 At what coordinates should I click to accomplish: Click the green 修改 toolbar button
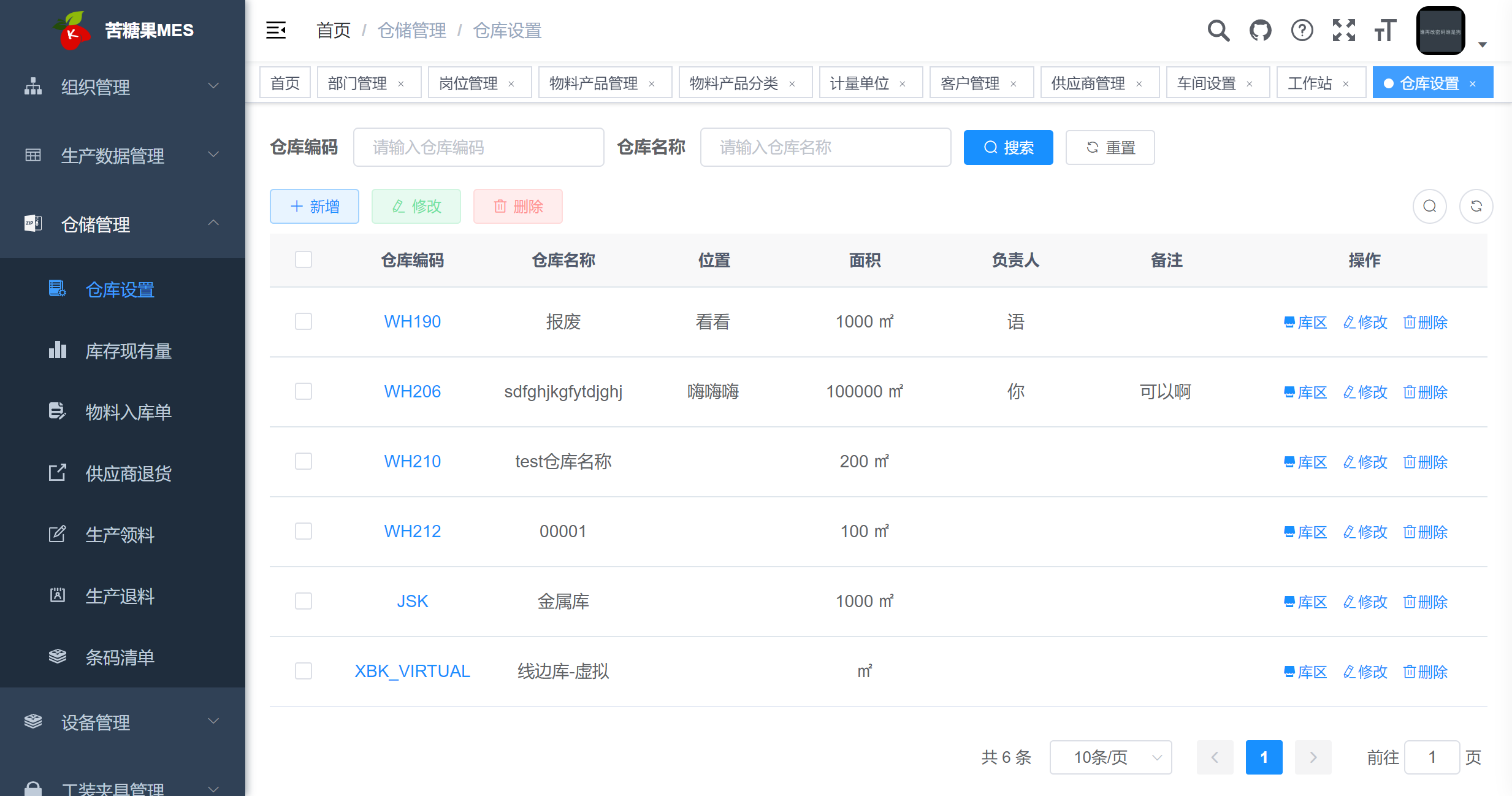pos(416,206)
